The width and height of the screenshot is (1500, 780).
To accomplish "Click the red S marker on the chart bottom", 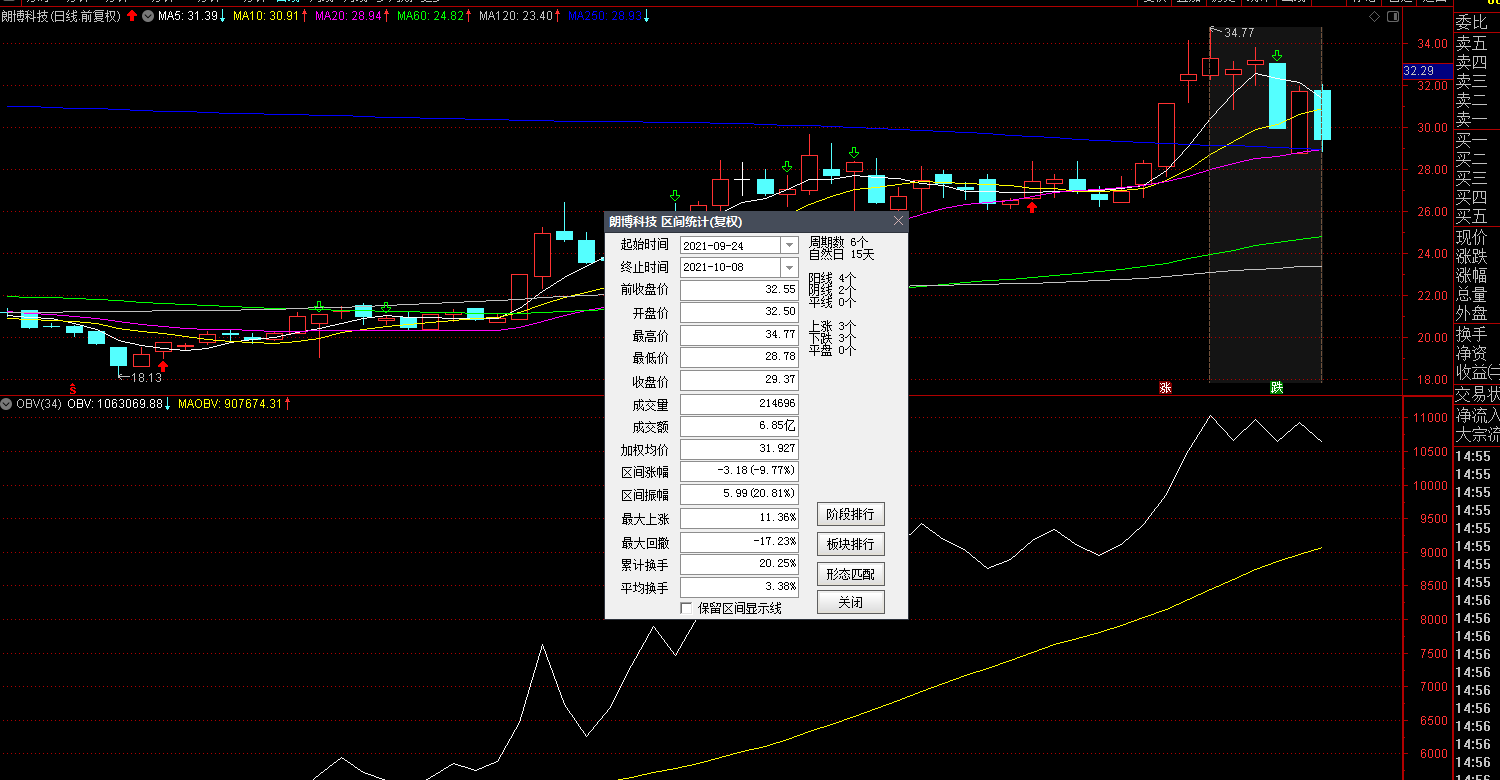I will coord(72,387).
